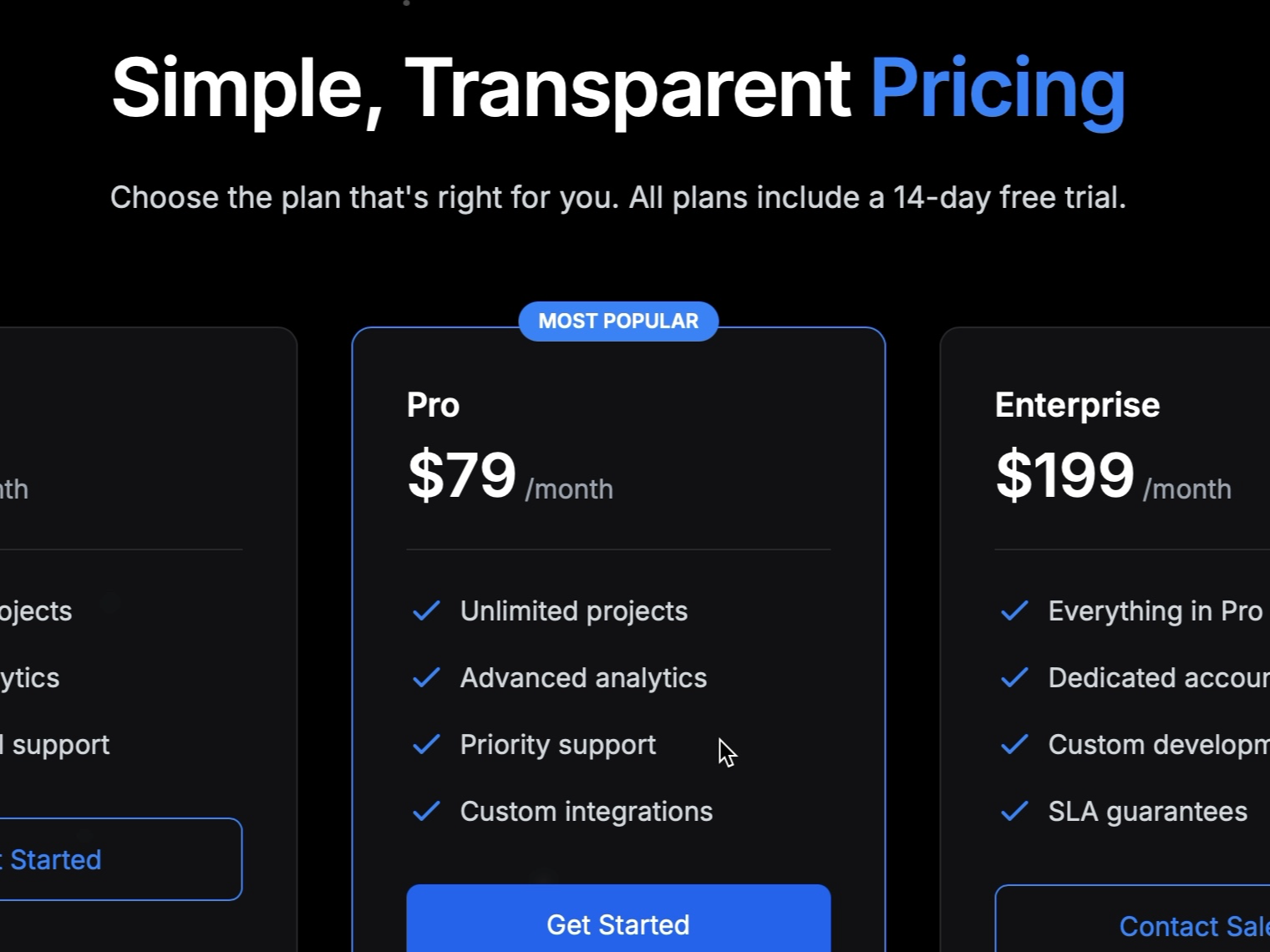Click the checkmark beside Custom development
The width and height of the screenshot is (1270, 952).
coord(1013,744)
